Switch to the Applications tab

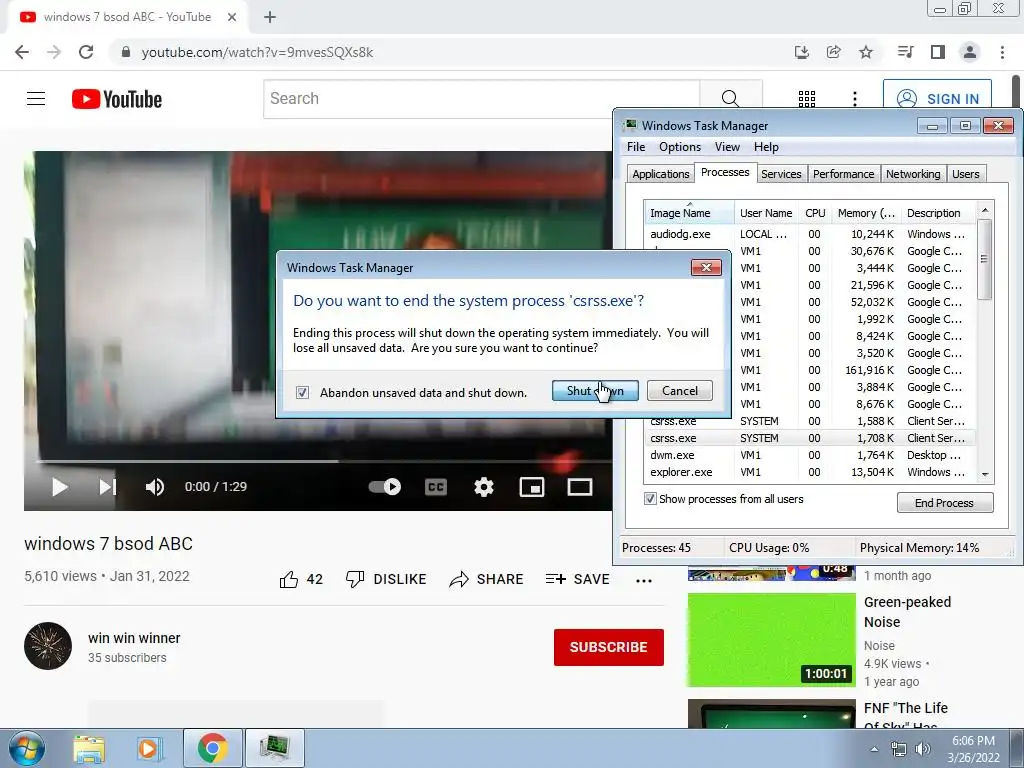660,174
